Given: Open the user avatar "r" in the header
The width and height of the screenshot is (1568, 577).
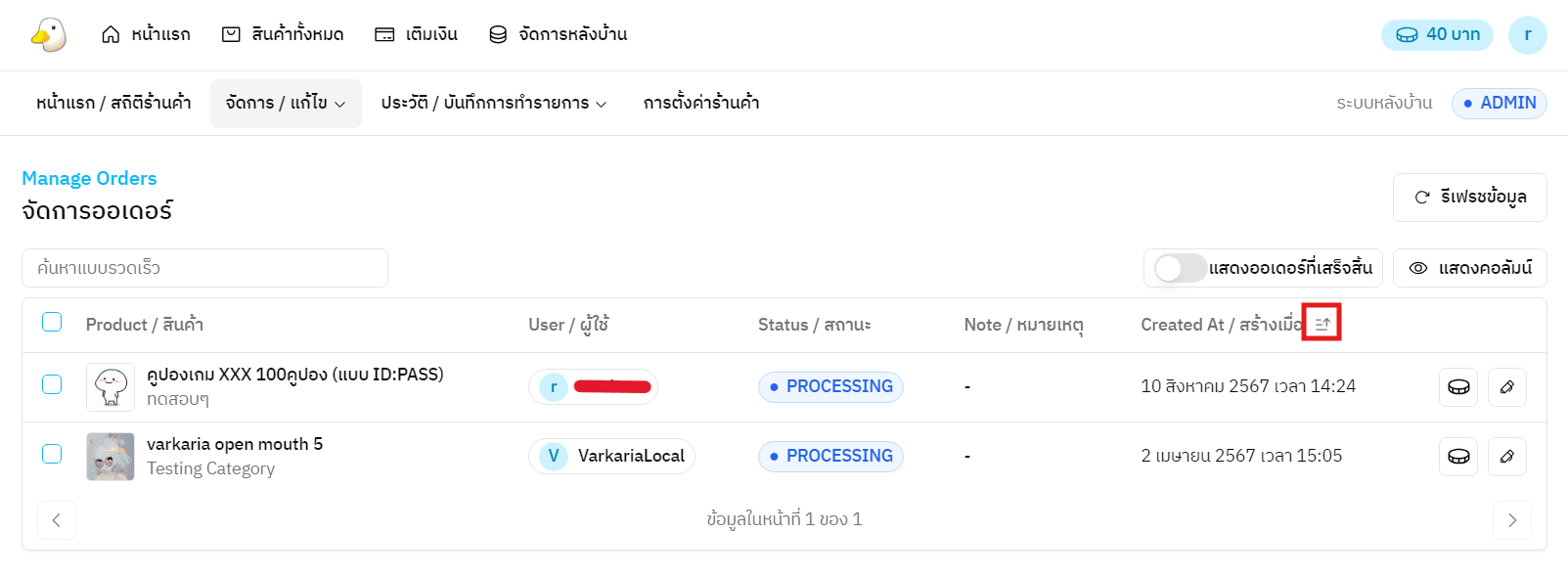Looking at the screenshot, I should point(1527,35).
